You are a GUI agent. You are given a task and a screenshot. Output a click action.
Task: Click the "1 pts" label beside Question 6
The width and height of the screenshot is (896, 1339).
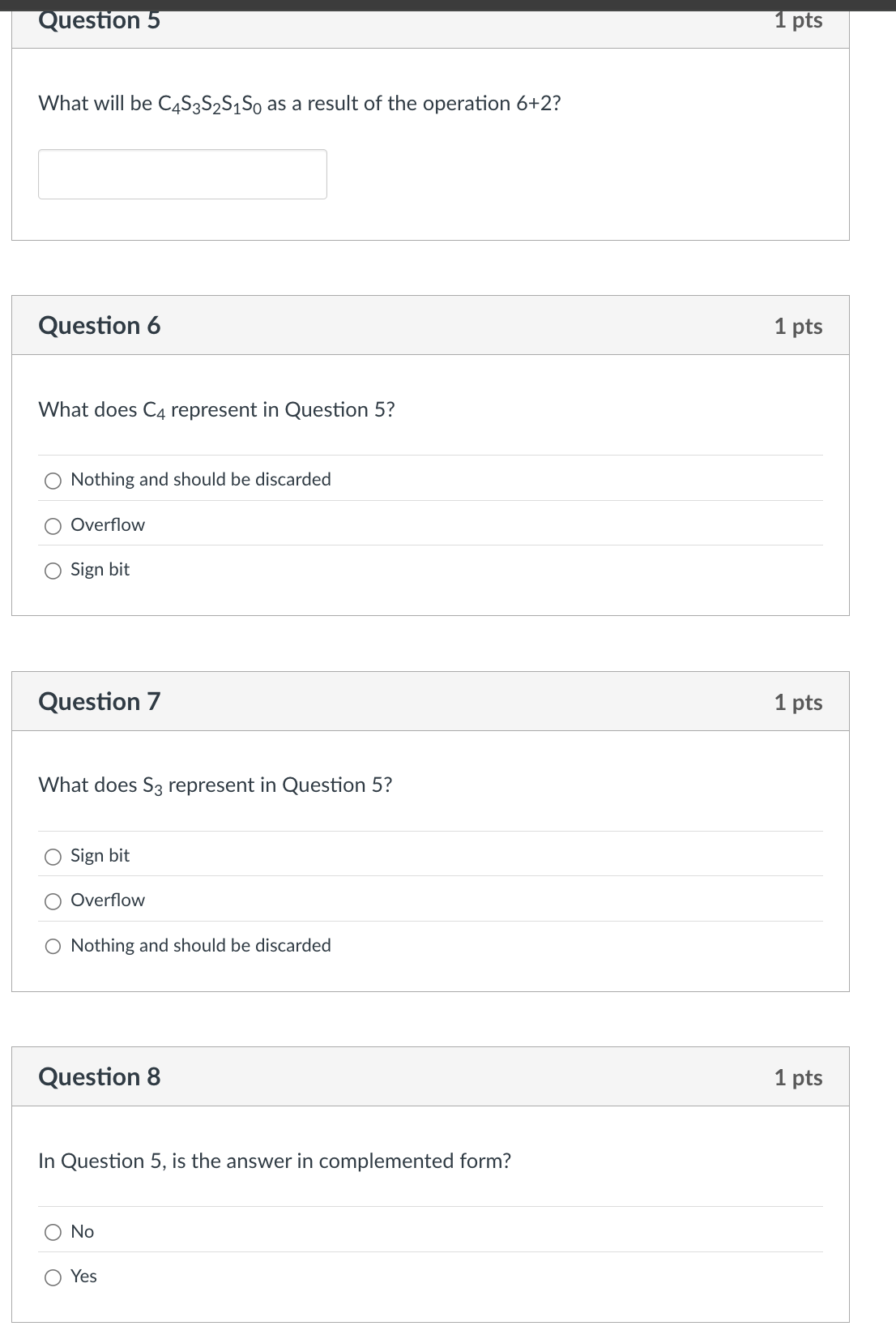[799, 325]
